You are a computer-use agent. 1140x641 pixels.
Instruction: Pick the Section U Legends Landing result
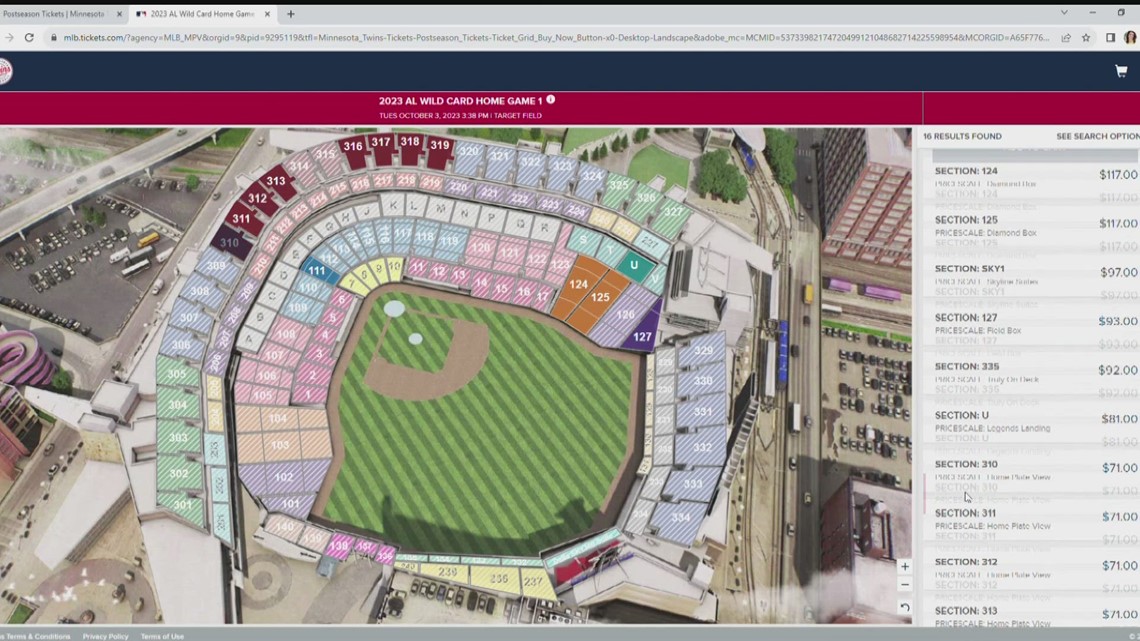(x=1030, y=422)
